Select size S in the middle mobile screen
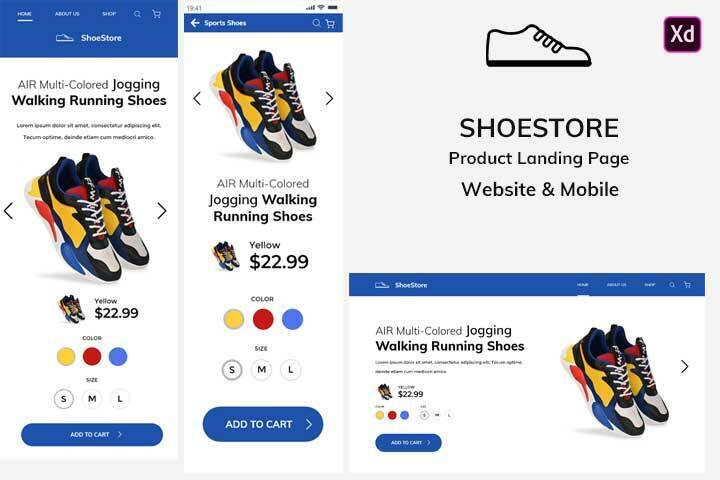This screenshot has width=720, height=480. pyautogui.click(x=232, y=370)
